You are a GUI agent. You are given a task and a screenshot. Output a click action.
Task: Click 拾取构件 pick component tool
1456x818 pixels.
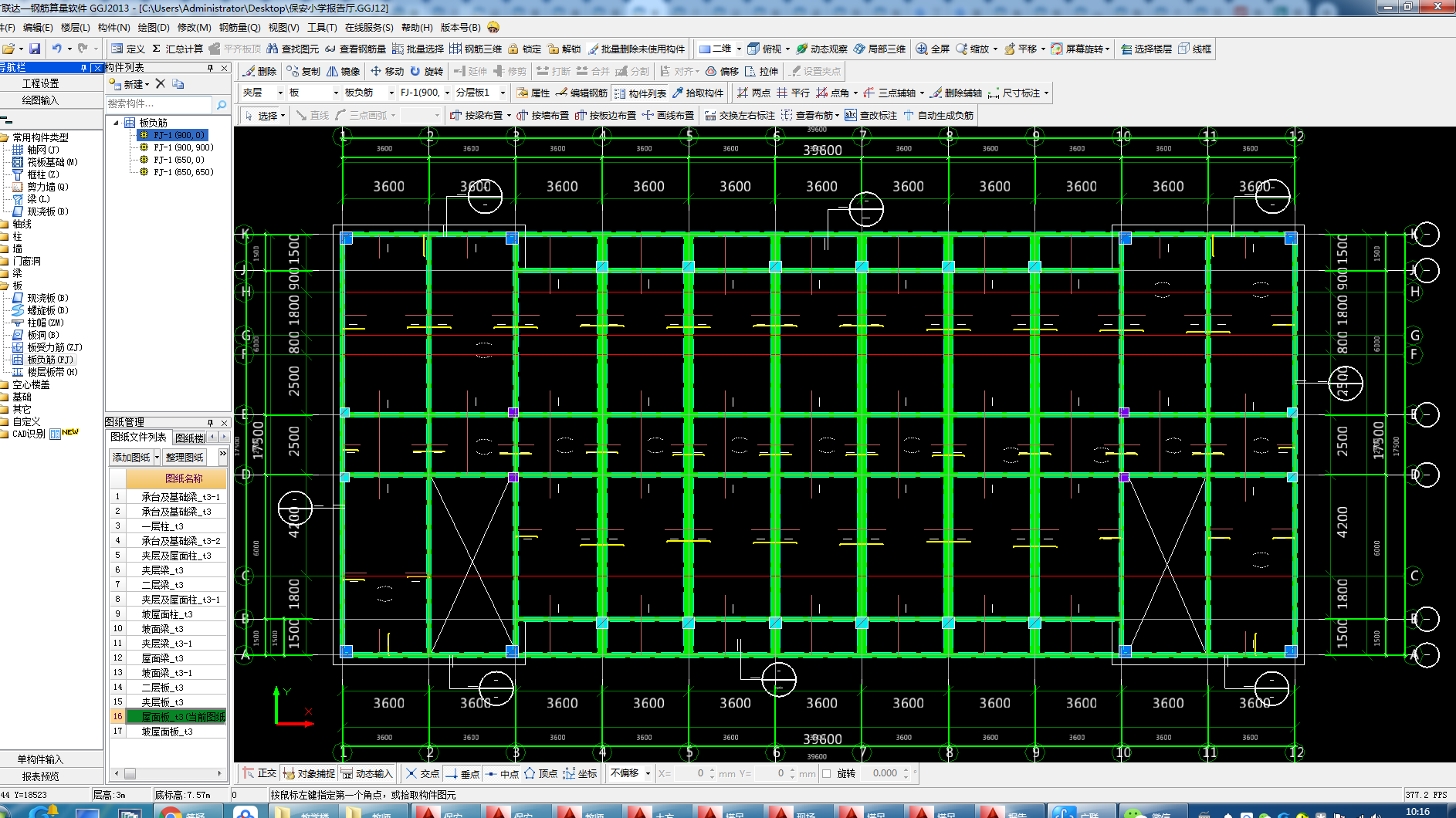(x=697, y=93)
